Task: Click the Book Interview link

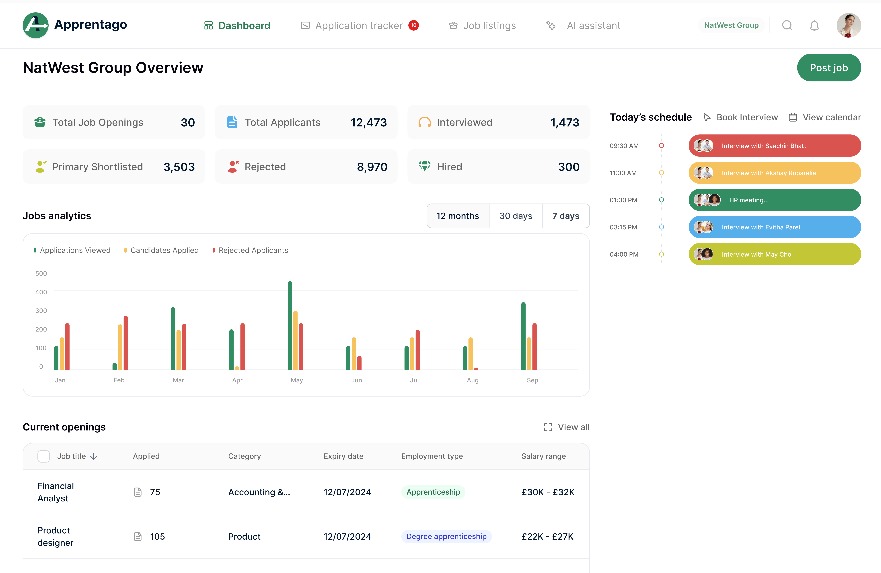Action: pos(741,117)
